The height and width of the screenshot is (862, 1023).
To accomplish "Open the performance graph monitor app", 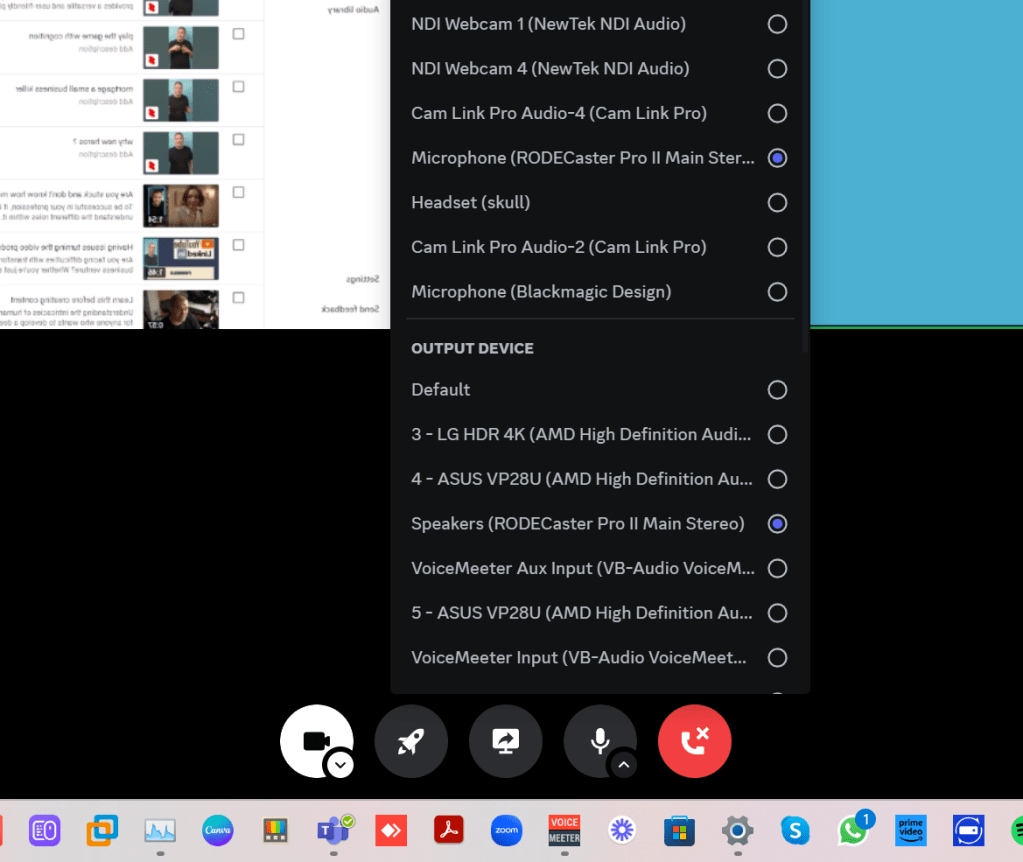I will (160, 830).
